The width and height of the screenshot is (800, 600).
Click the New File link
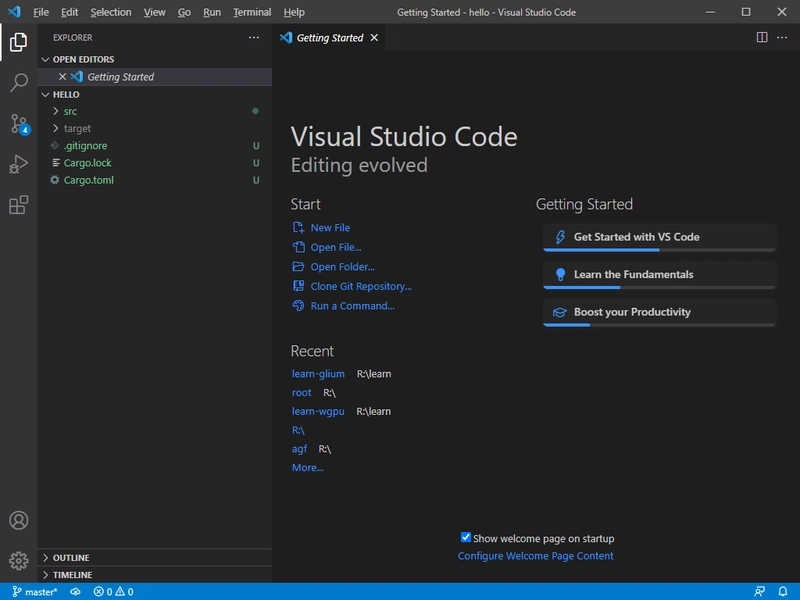coord(330,228)
